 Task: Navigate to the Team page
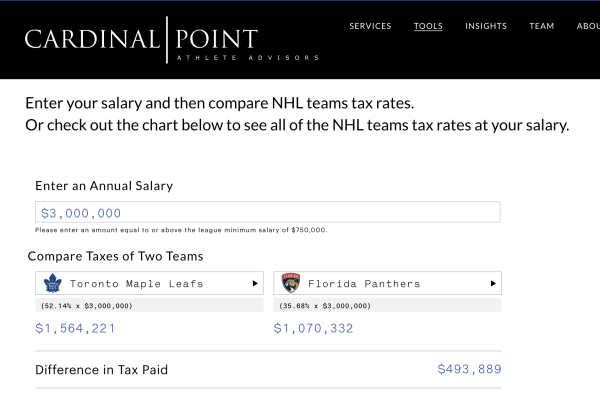point(541,26)
